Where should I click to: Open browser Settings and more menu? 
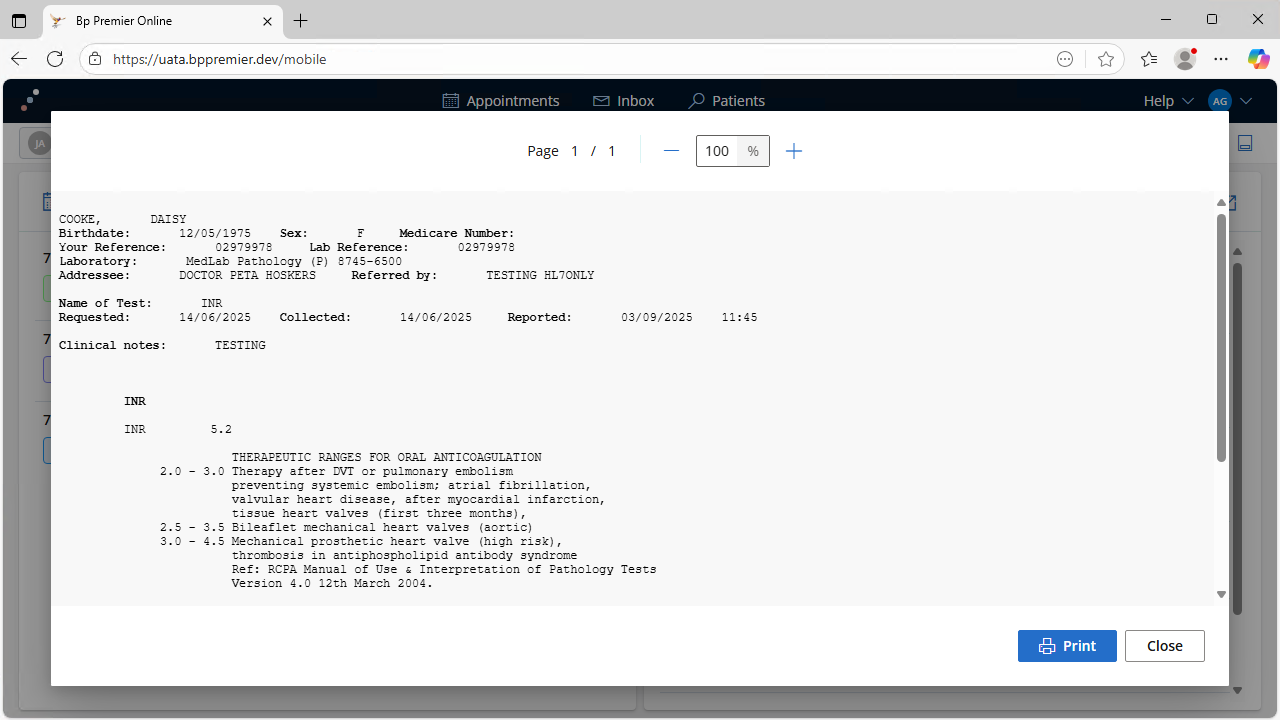pos(1221,59)
